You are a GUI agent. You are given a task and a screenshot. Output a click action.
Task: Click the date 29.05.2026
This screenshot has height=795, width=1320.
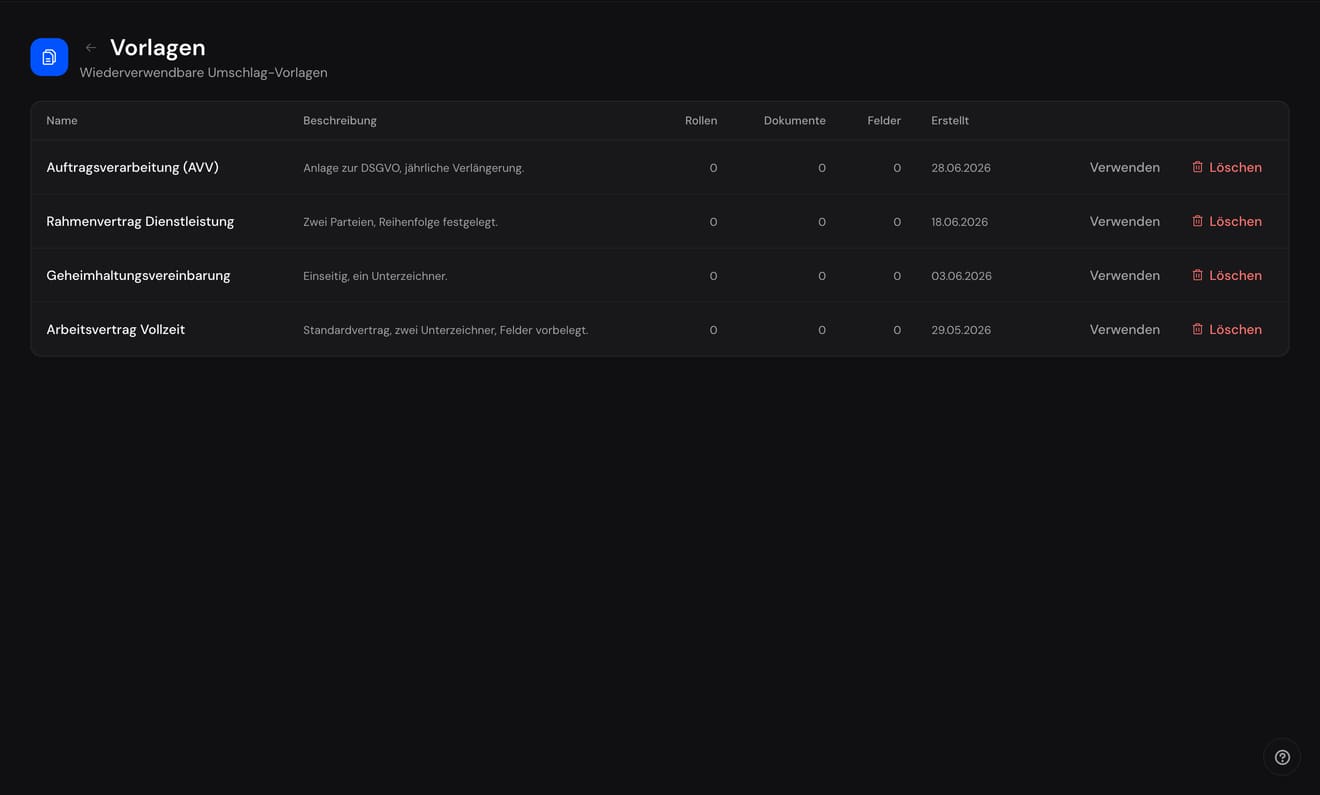961,330
